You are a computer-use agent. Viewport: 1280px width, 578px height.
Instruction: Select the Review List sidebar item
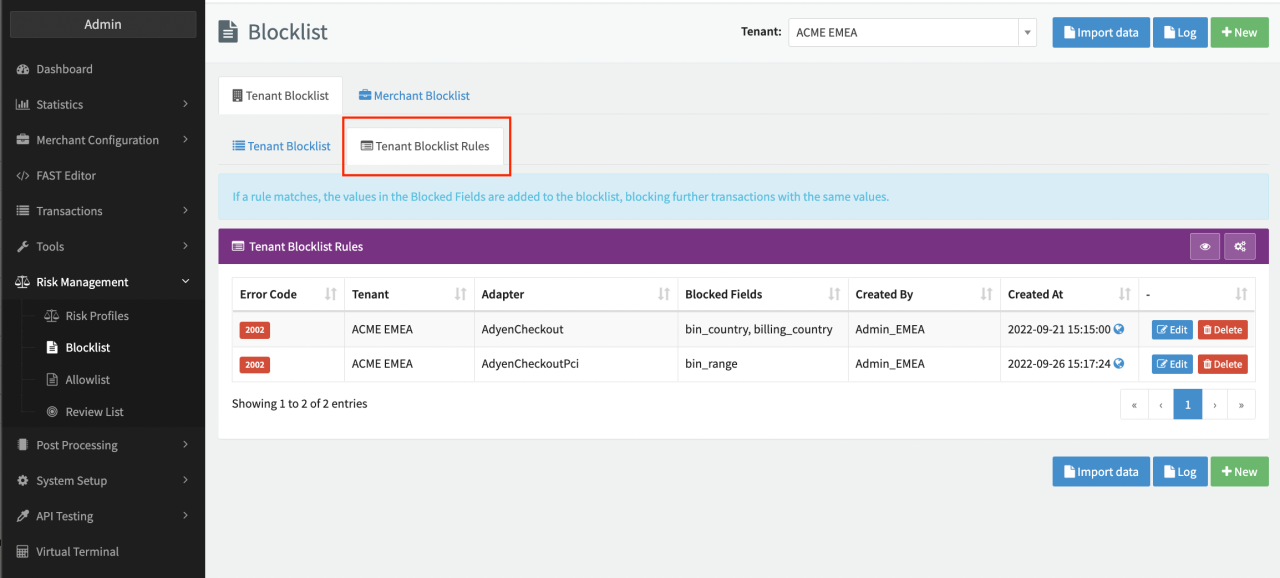click(x=94, y=412)
